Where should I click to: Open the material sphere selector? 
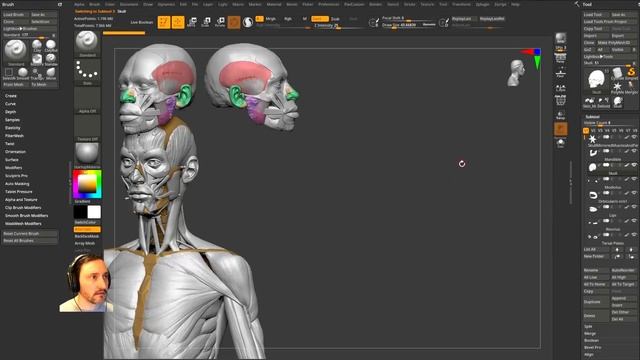[87, 156]
